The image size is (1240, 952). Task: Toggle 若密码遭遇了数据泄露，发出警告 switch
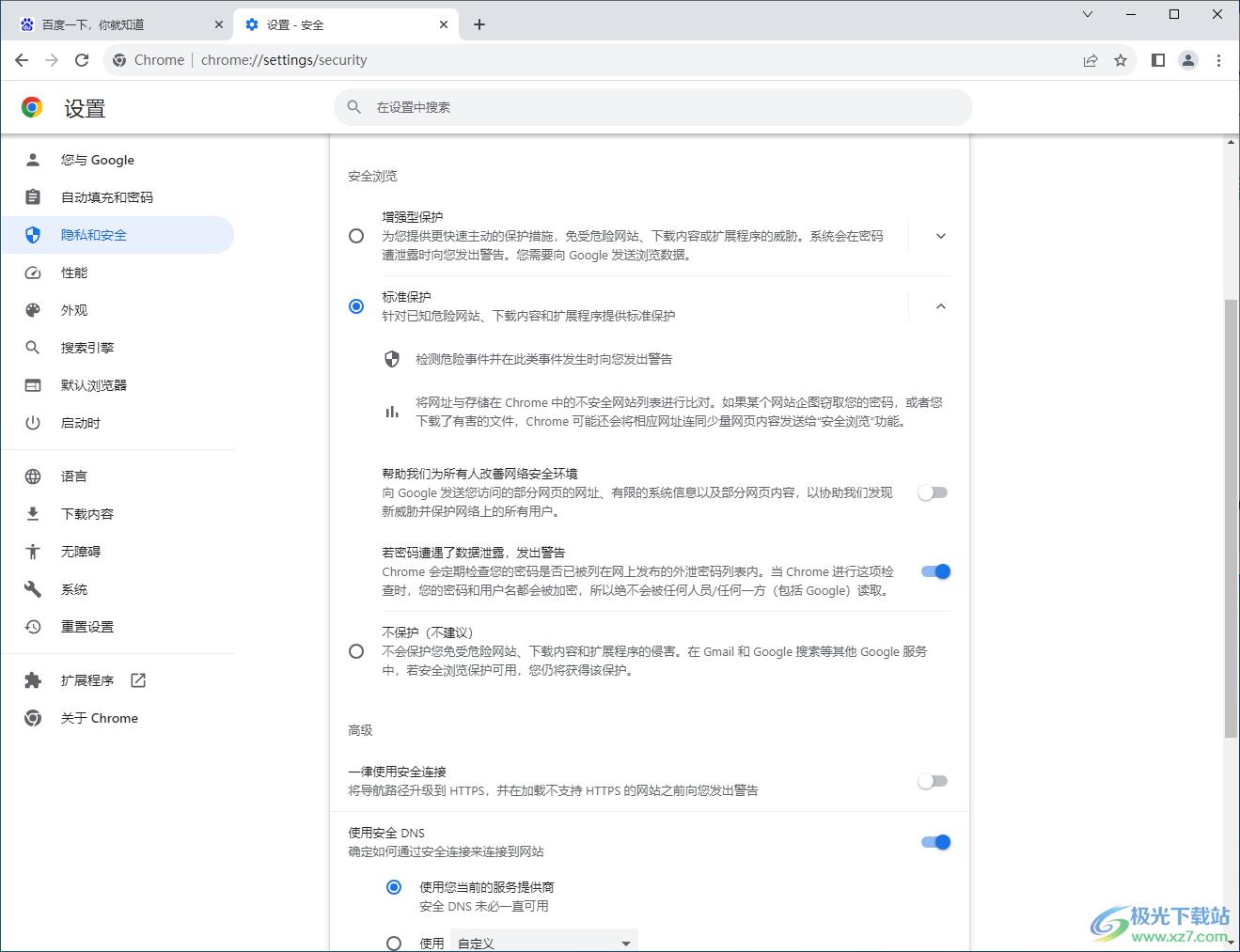tap(935, 571)
